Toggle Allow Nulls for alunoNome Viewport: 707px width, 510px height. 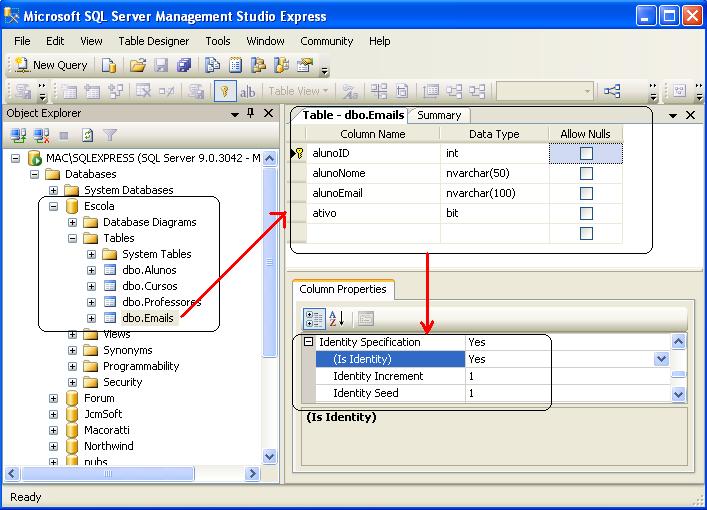586,173
